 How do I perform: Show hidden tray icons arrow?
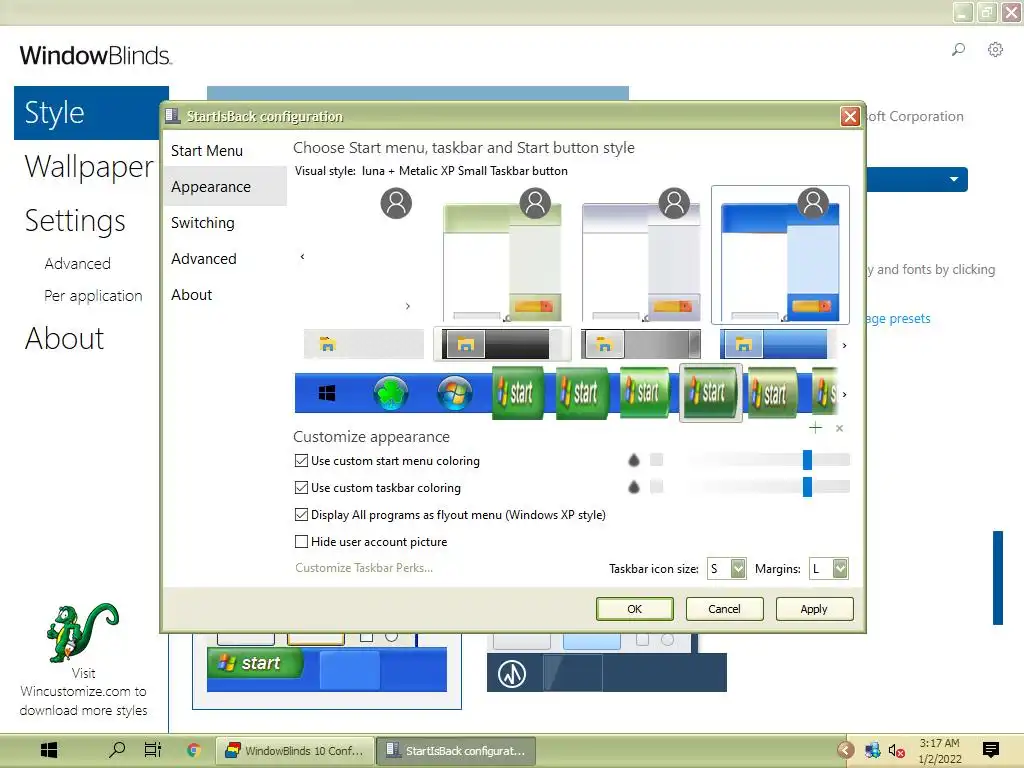pos(846,750)
